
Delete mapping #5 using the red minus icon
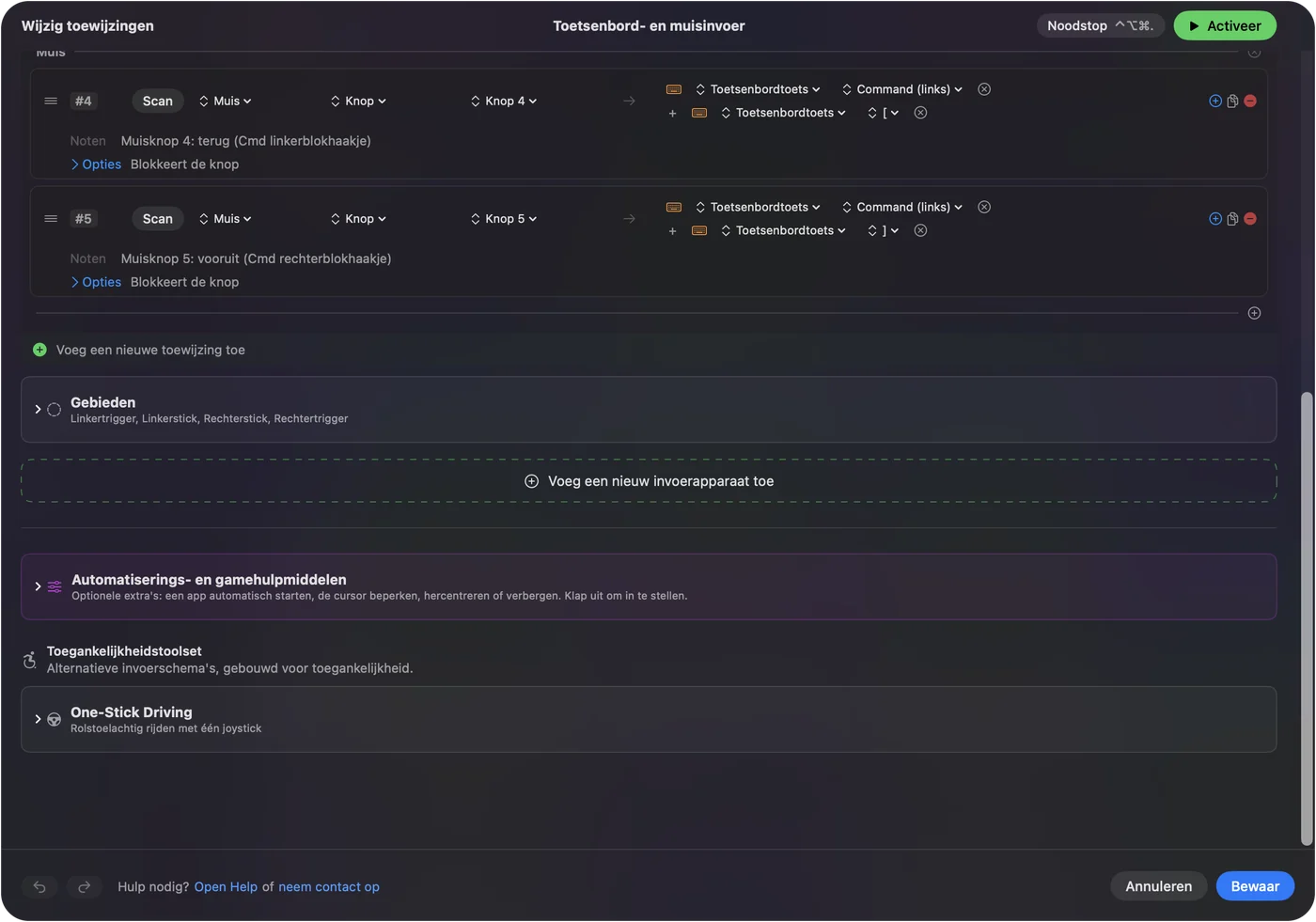click(x=1250, y=218)
